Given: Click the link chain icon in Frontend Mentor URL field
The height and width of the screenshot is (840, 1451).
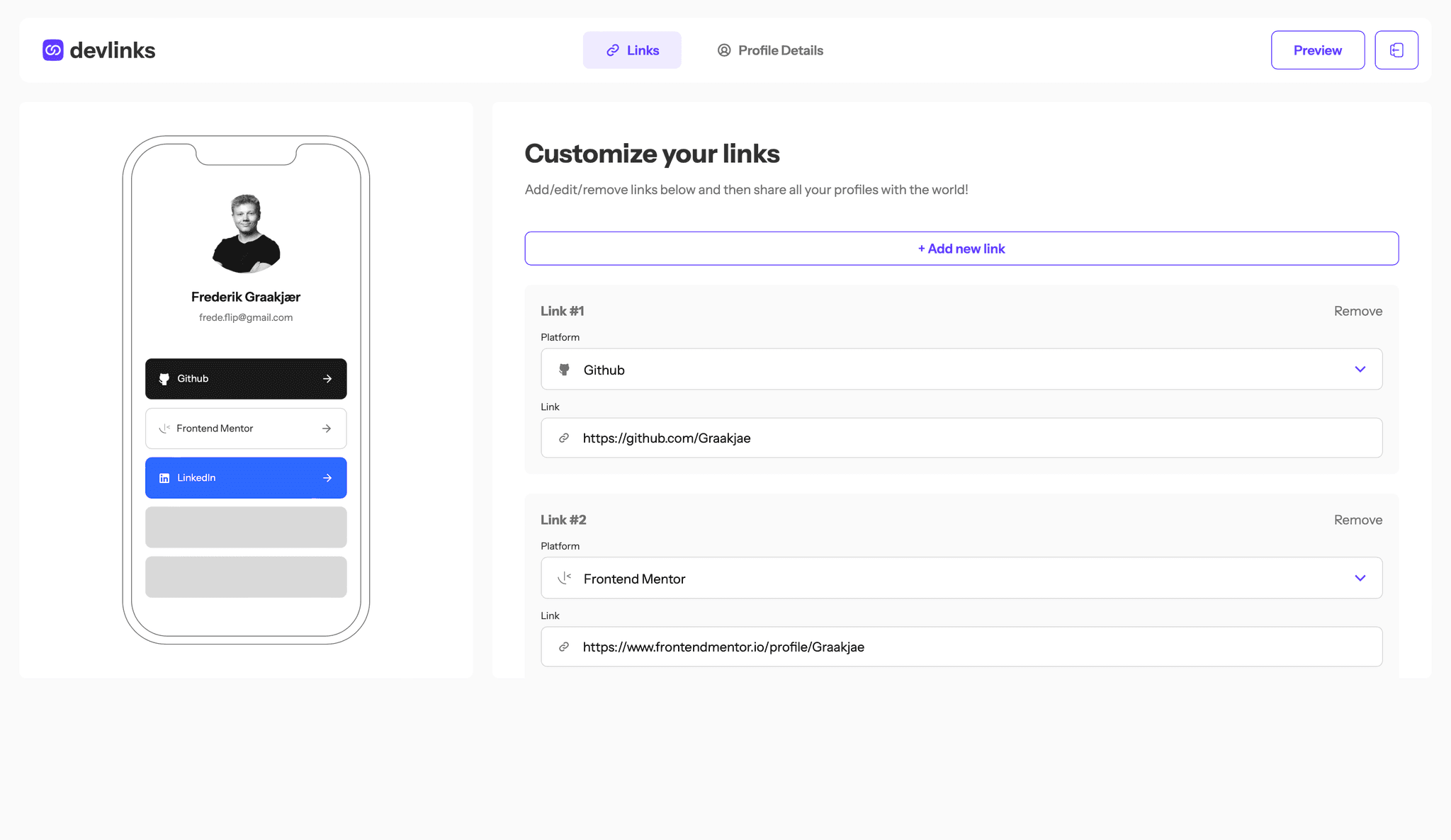Looking at the screenshot, I should point(564,646).
